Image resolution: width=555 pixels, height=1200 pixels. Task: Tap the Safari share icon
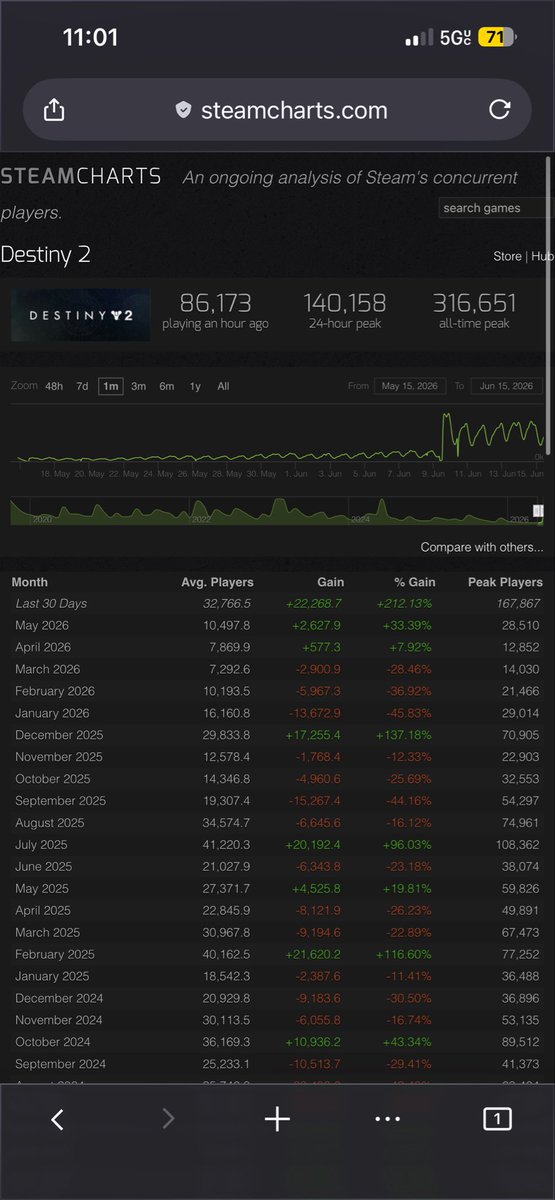click(x=54, y=110)
